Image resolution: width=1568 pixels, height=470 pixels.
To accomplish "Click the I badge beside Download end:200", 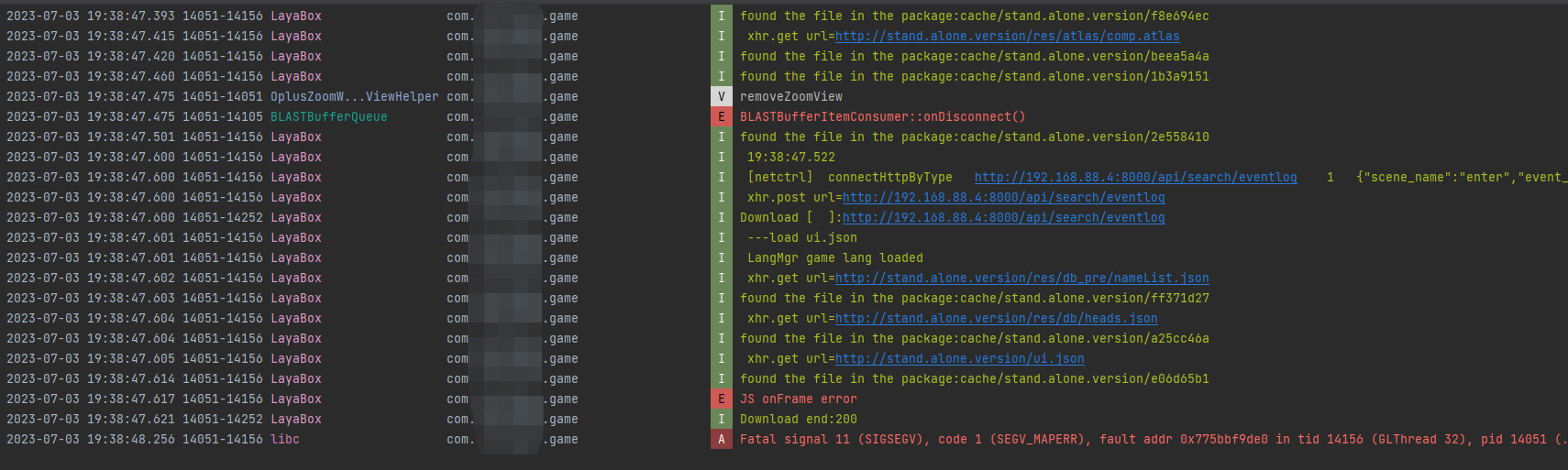I will click(721, 419).
